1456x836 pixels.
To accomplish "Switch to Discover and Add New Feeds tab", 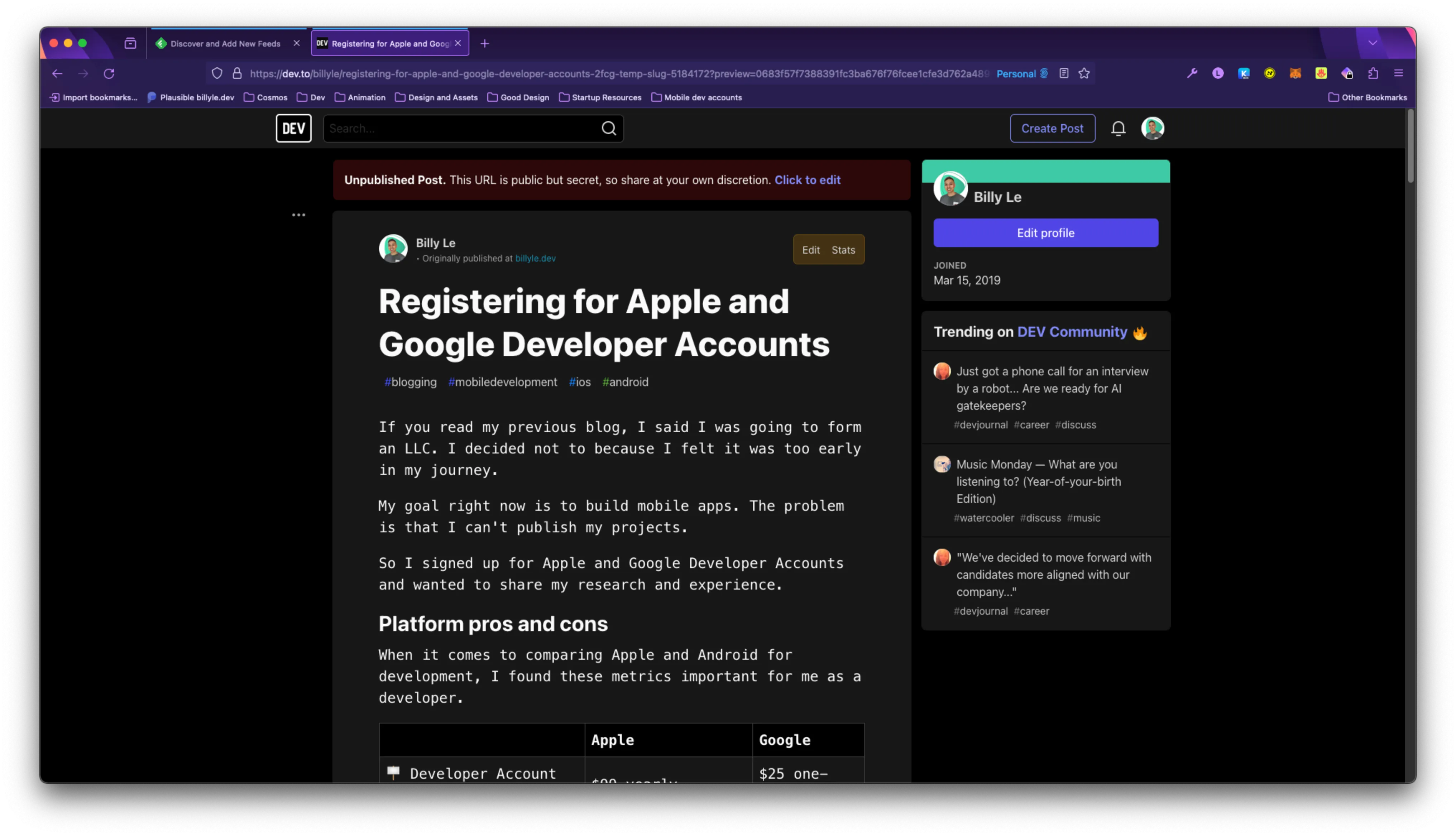I will coord(225,44).
